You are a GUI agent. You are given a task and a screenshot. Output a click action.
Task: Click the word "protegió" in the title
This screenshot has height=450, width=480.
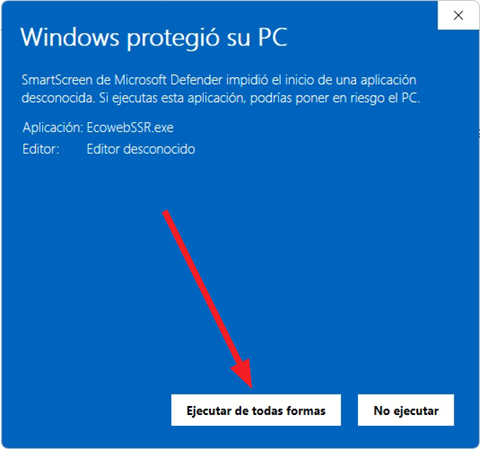click(x=173, y=39)
